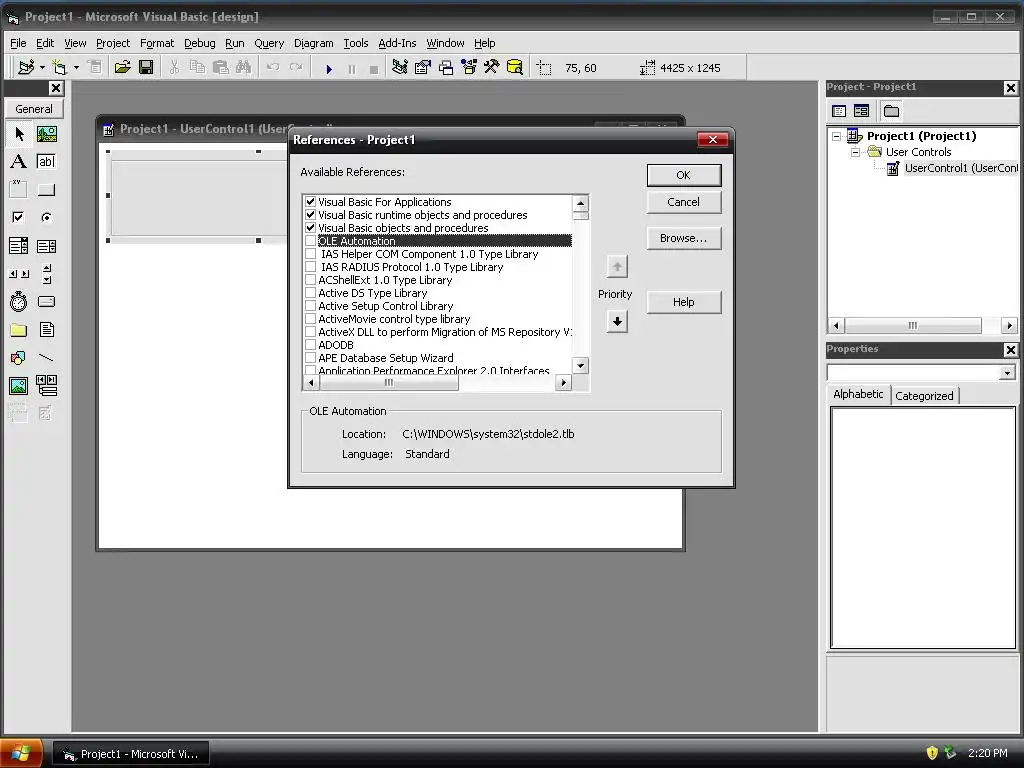Uncheck Visual Basic objects and procedures
This screenshot has width=1024, height=768.
pyautogui.click(x=311, y=228)
